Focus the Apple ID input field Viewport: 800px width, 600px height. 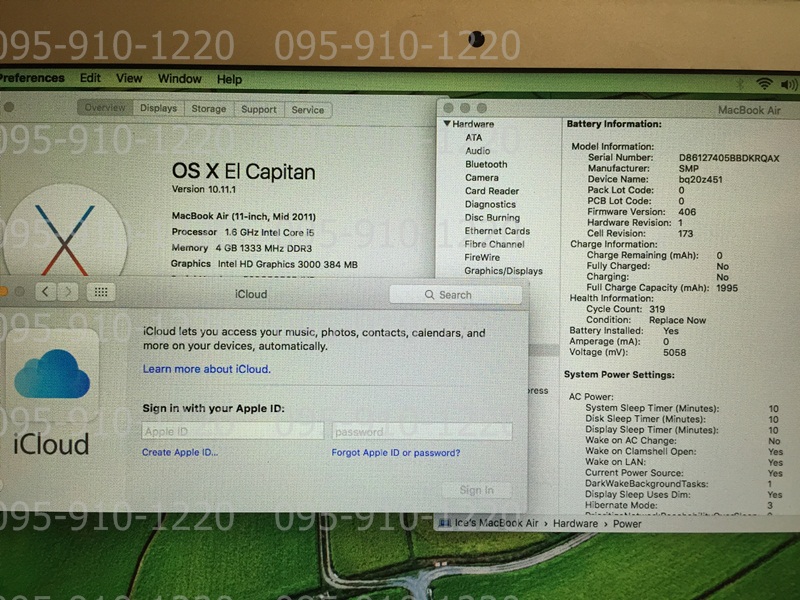coord(233,431)
